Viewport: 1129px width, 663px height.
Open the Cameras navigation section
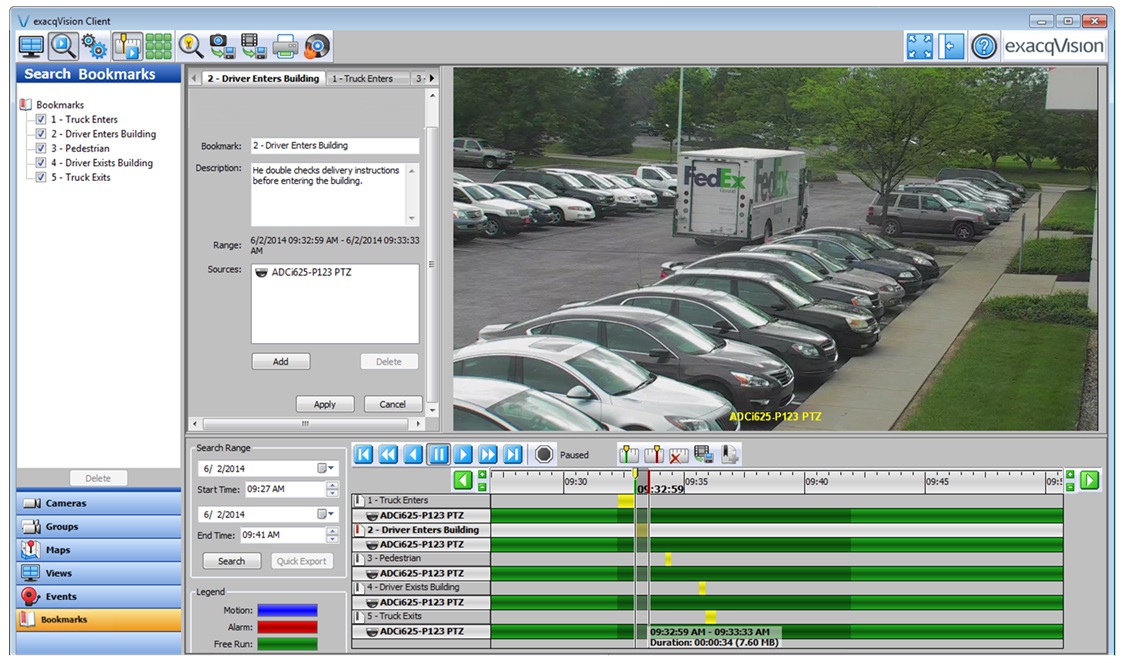click(99, 503)
